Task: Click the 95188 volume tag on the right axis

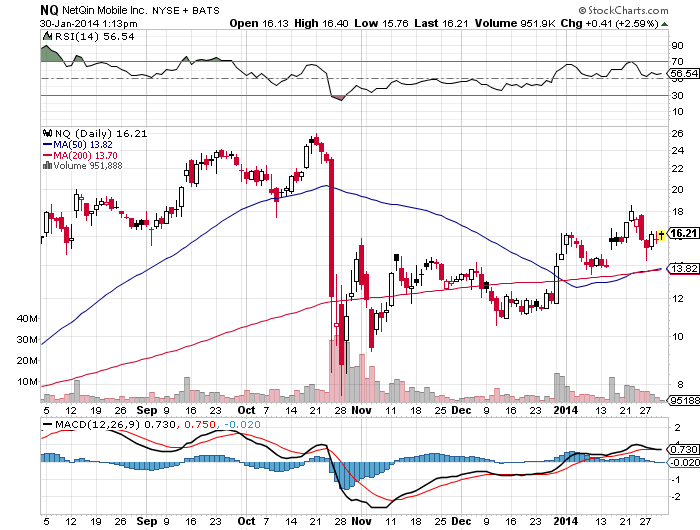Action: tap(684, 401)
